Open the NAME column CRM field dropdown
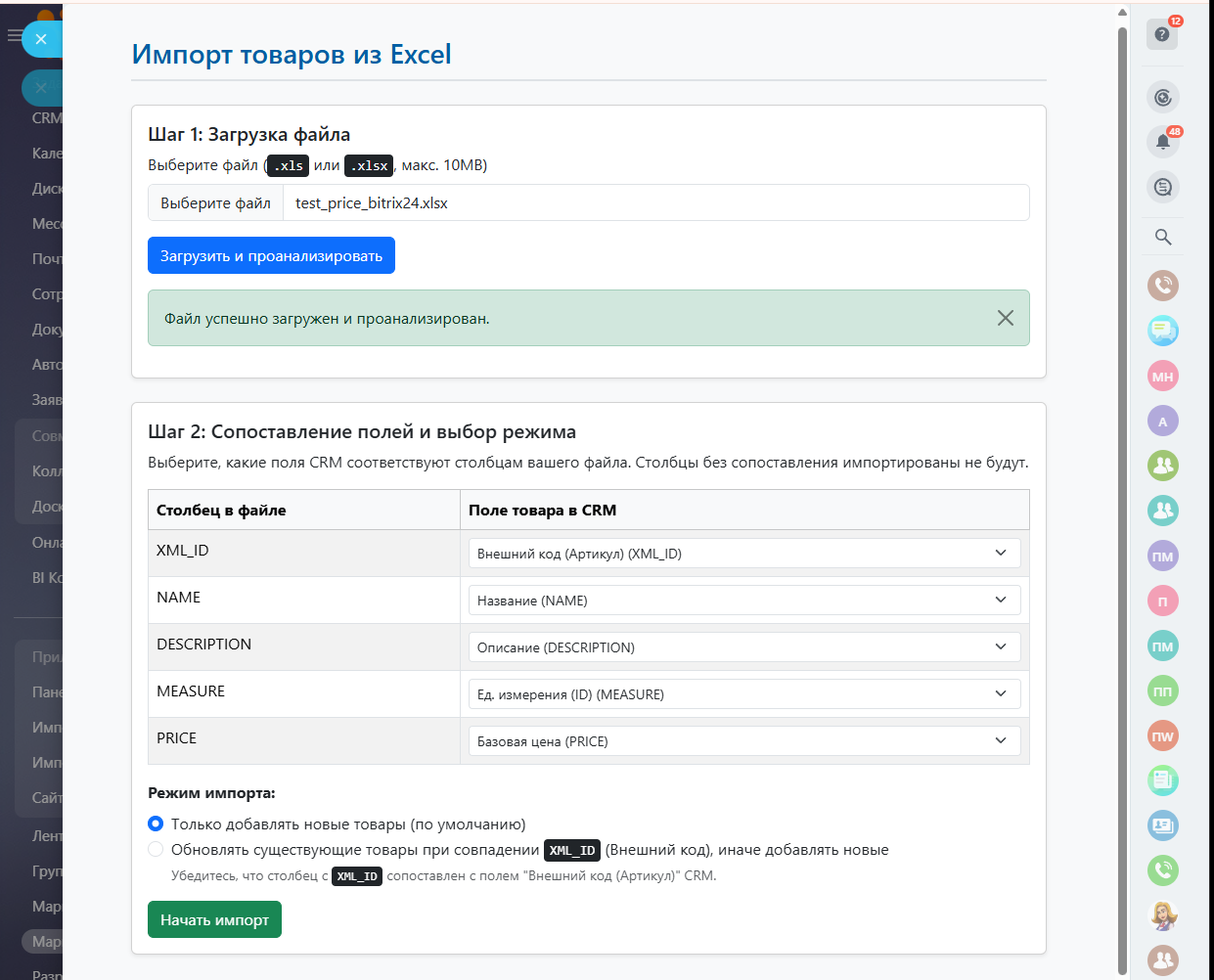The width and height of the screenshot is (1214, 980). coord(743,600)
